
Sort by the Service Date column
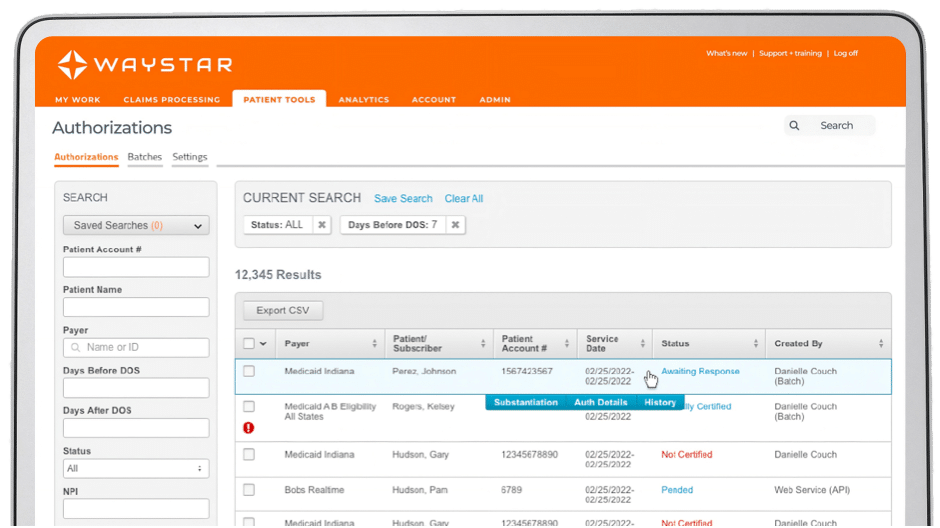pos(642,343)
